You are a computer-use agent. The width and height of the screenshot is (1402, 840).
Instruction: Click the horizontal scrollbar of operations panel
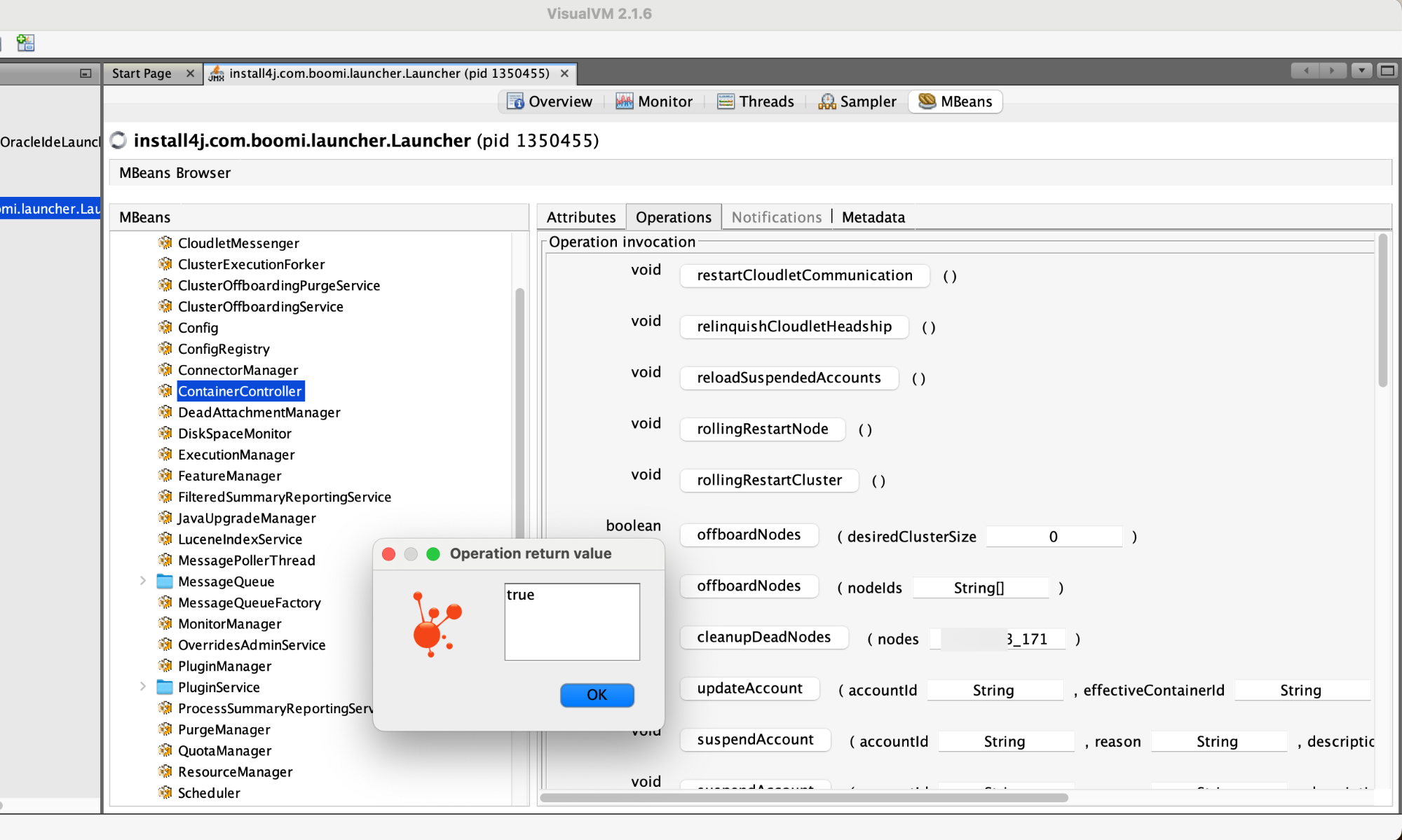coord(803,797)
